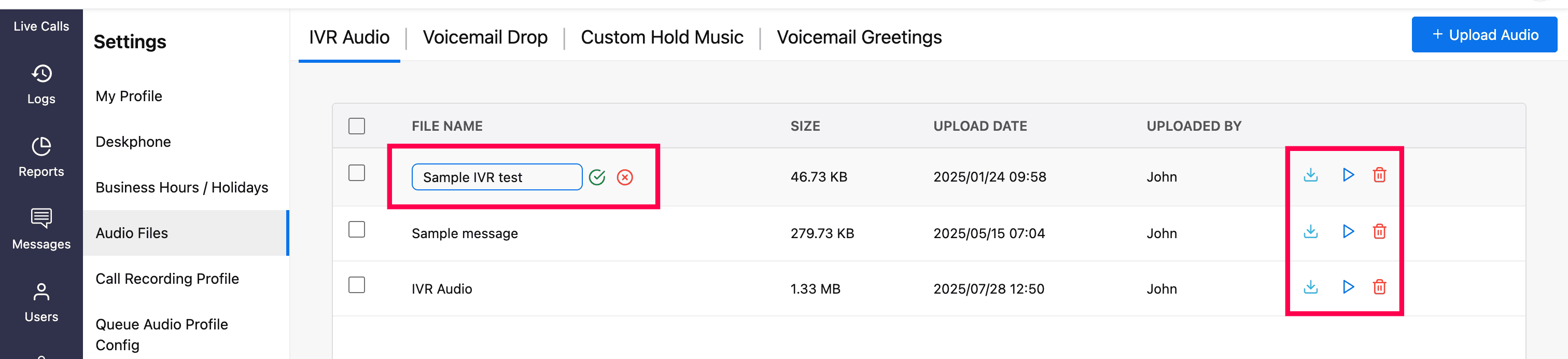Switch to the Custom Hold Music tab
The height and width of the screenshot is (359, 1568).
[x=662, y=37]
